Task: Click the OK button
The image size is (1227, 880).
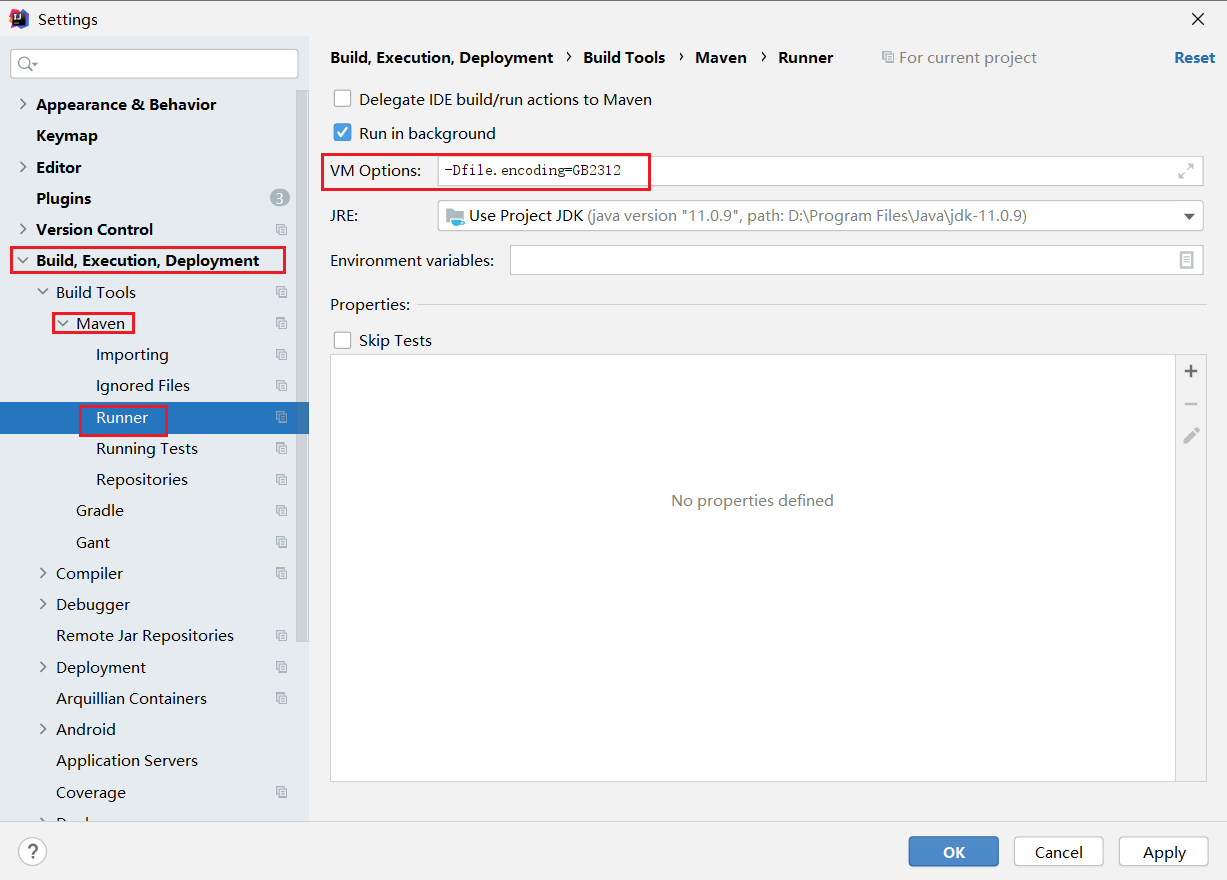Action: coord(953,852)
